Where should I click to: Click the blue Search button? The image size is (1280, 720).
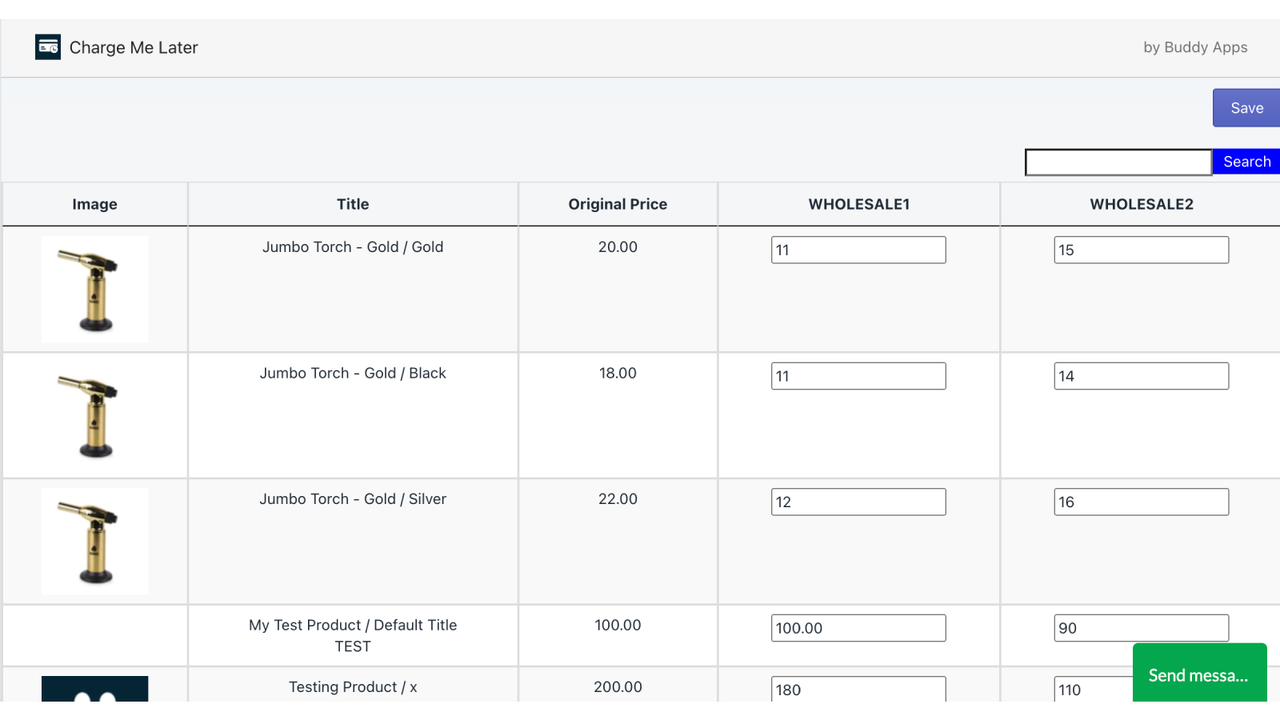coord(1246,162)
